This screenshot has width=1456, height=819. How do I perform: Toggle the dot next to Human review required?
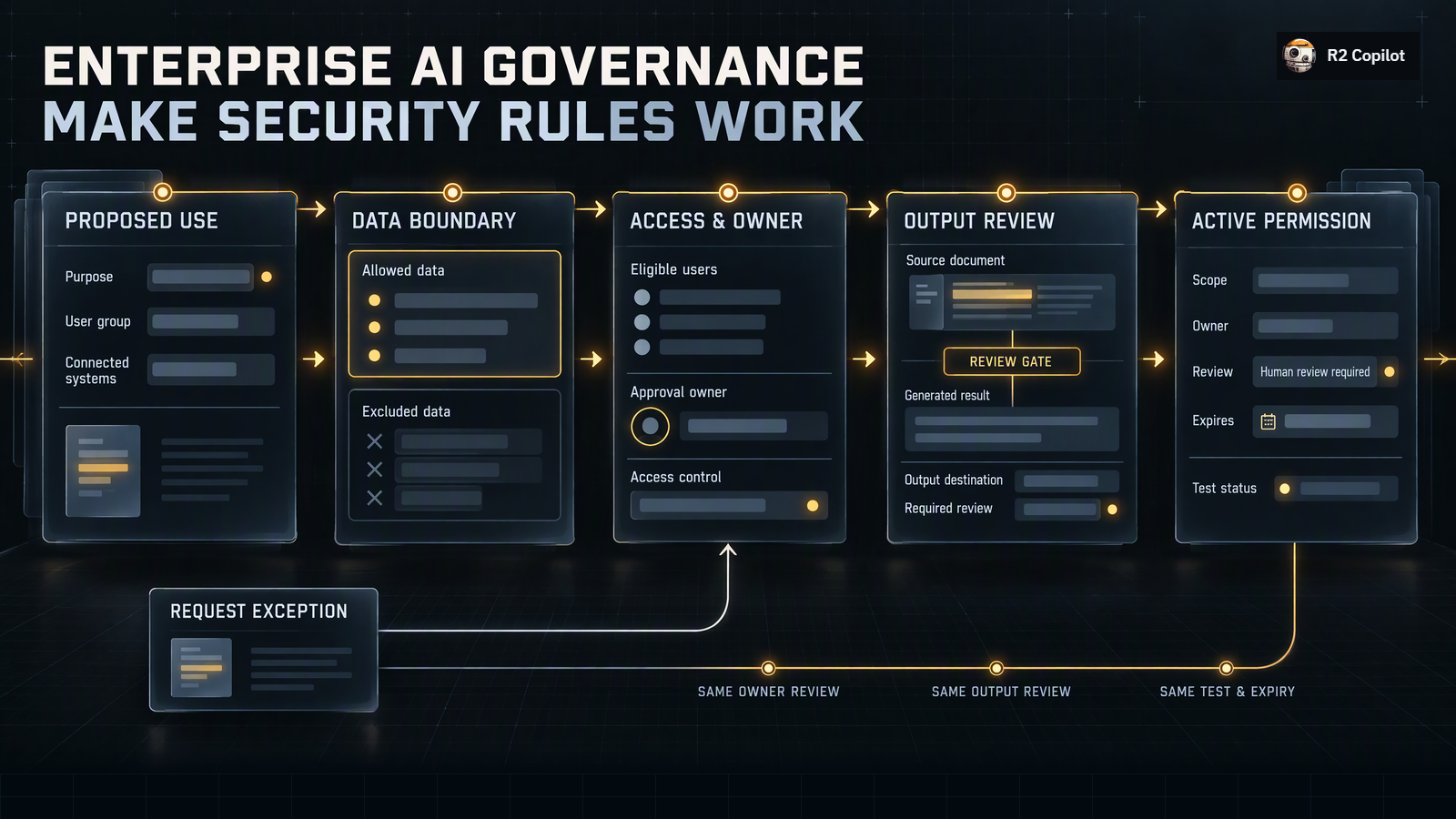click(x=1390, y=371)
